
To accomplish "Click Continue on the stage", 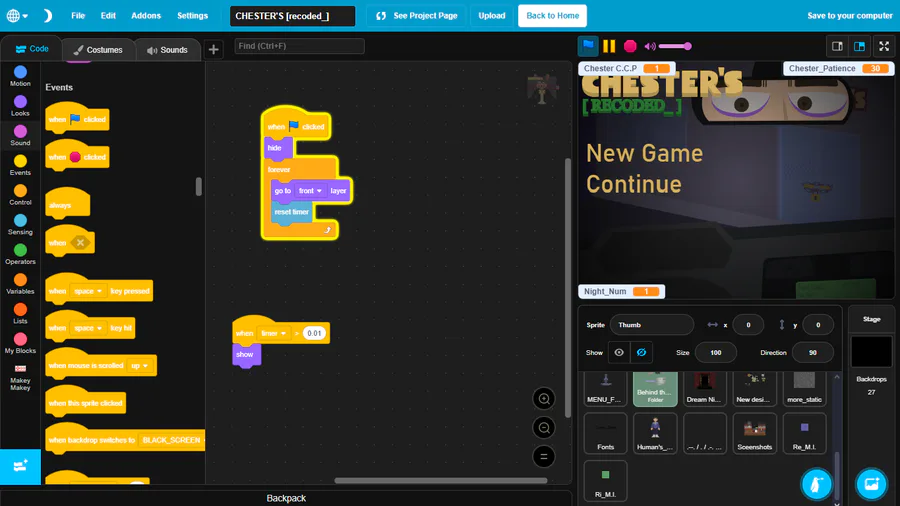I will pyautogui.click(x=634, y=184).
